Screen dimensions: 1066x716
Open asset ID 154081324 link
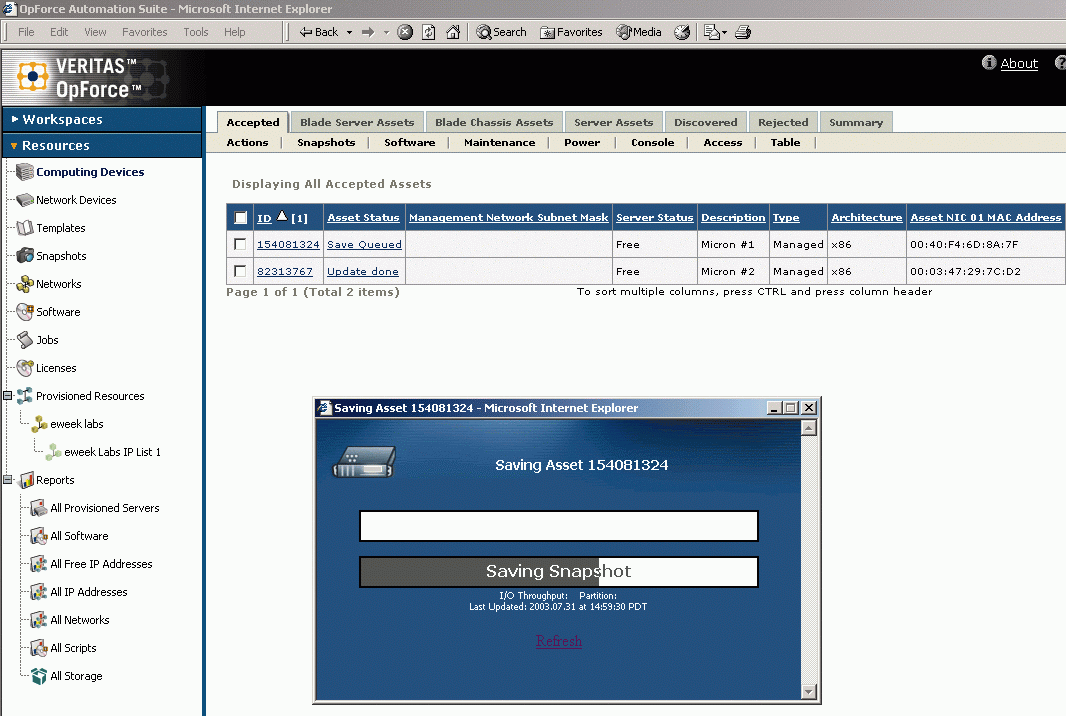click(x=288, y=244)
